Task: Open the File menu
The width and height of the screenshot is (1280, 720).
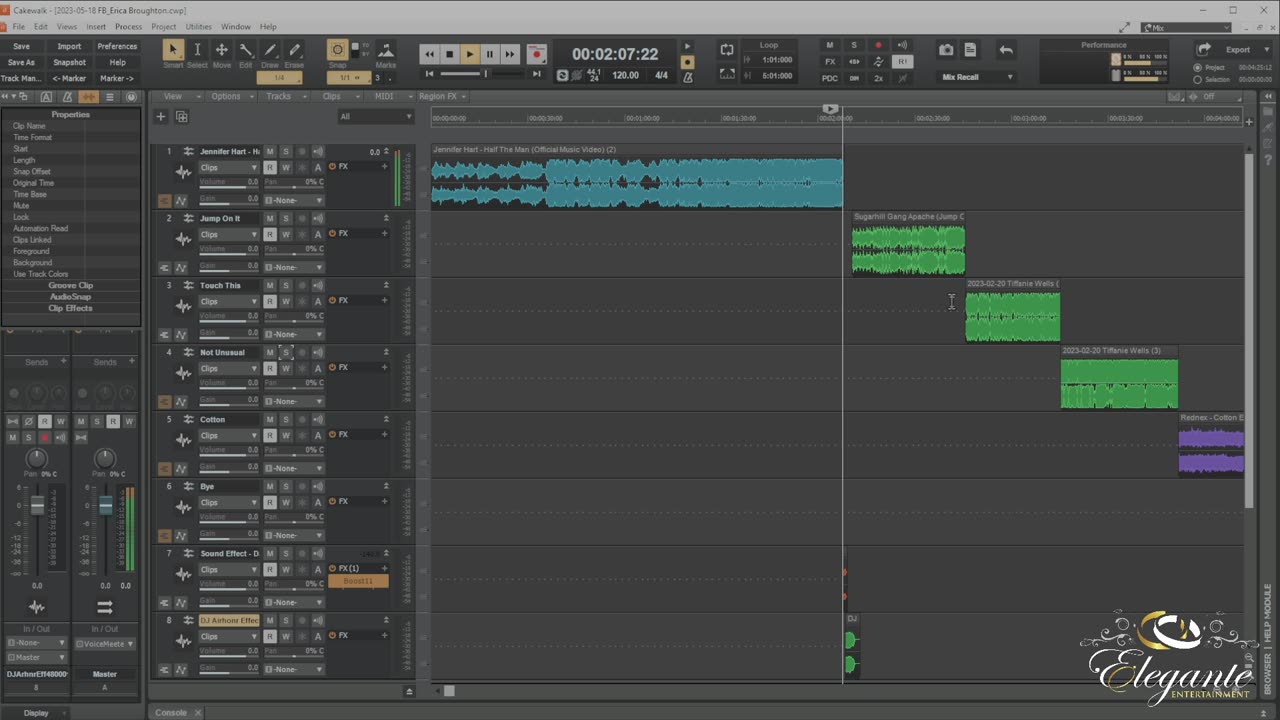Action: click(19, 27)
